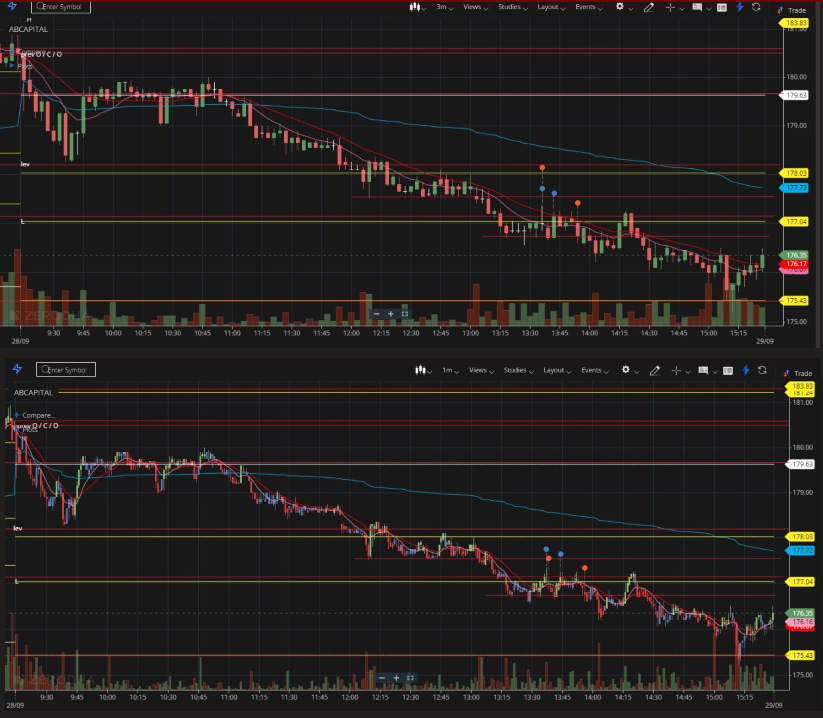Image resolution: width=823 pixels, height=718 pixels.
Task: Reset bottom chart zoom with fit icon
Action: (x=410, y=678)
